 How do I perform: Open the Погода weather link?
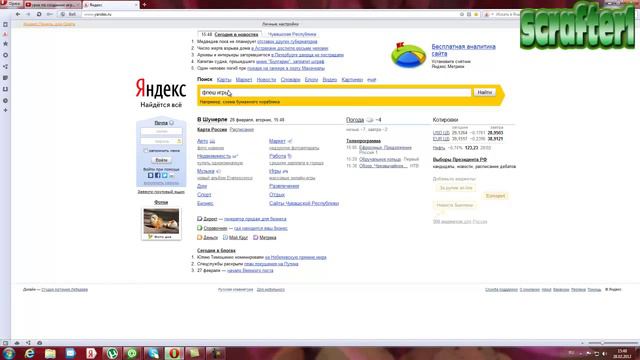355,120
